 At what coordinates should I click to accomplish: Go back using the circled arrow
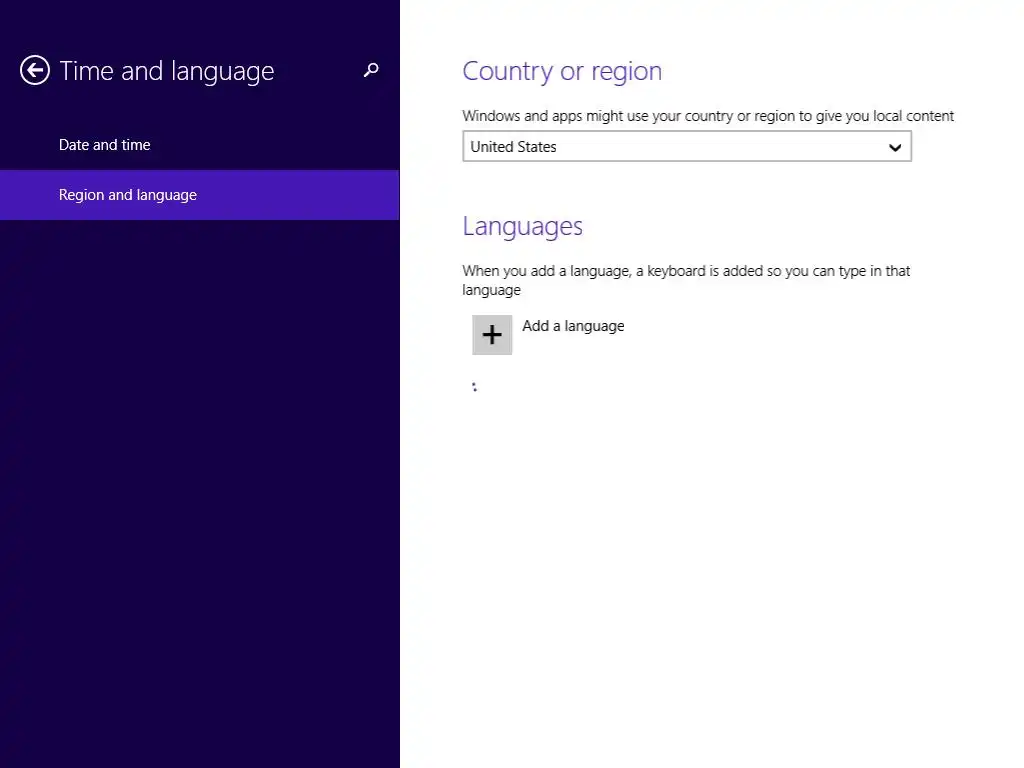35,71
